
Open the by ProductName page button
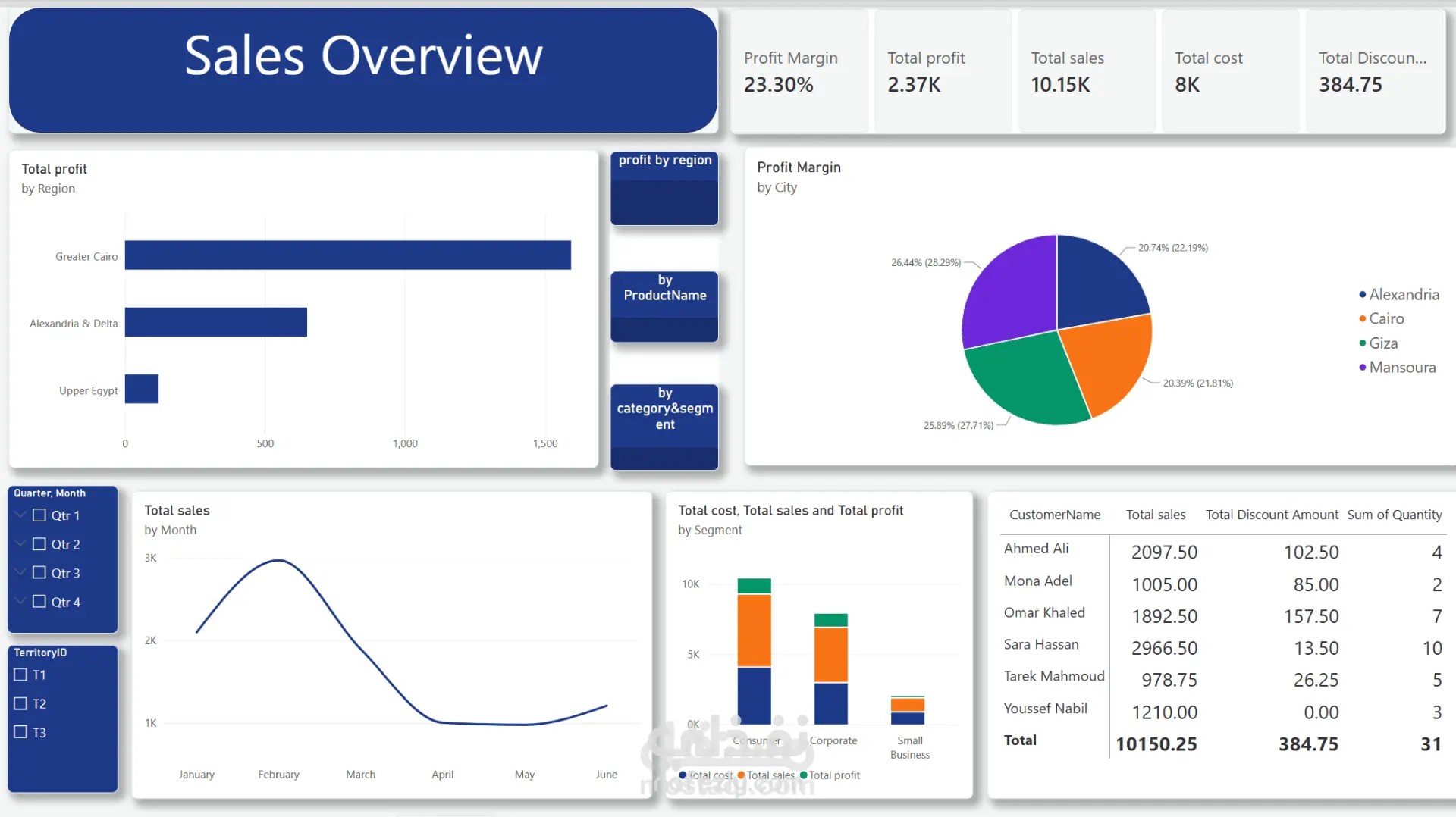click(664, 306)
